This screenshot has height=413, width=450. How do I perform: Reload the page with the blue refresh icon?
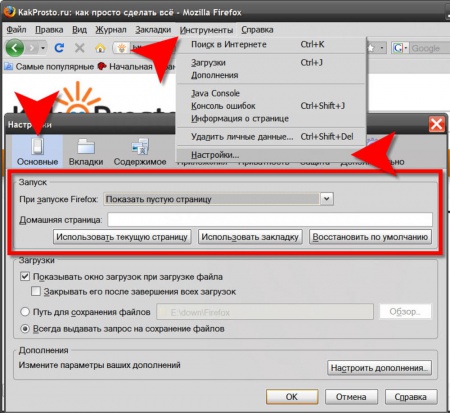tap(59, 48)
